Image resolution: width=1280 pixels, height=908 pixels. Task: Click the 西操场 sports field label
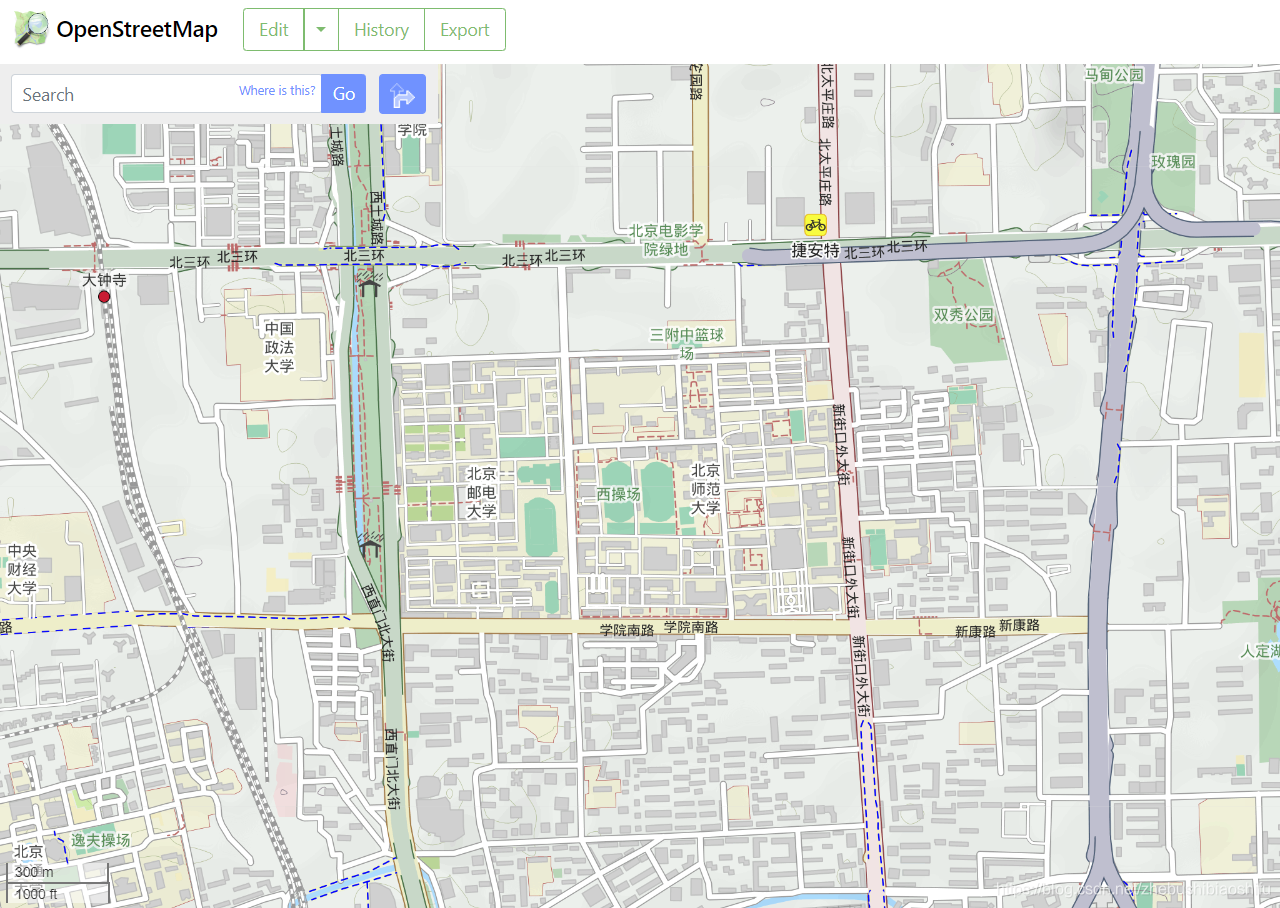[618, 494]
